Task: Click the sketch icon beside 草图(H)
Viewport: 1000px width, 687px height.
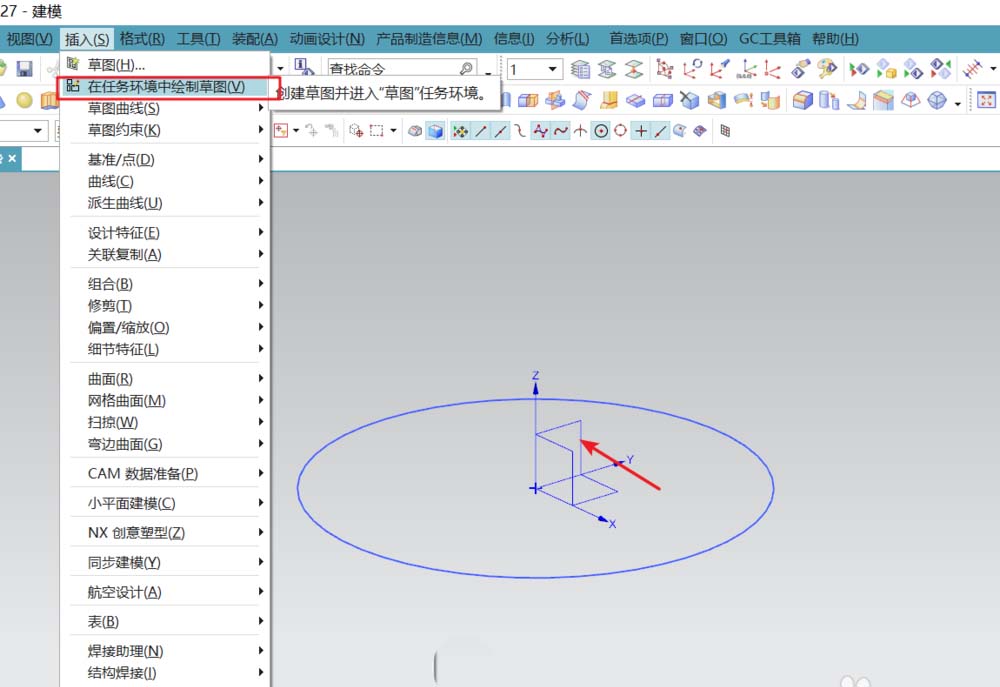Action: (x=73, y=64)
